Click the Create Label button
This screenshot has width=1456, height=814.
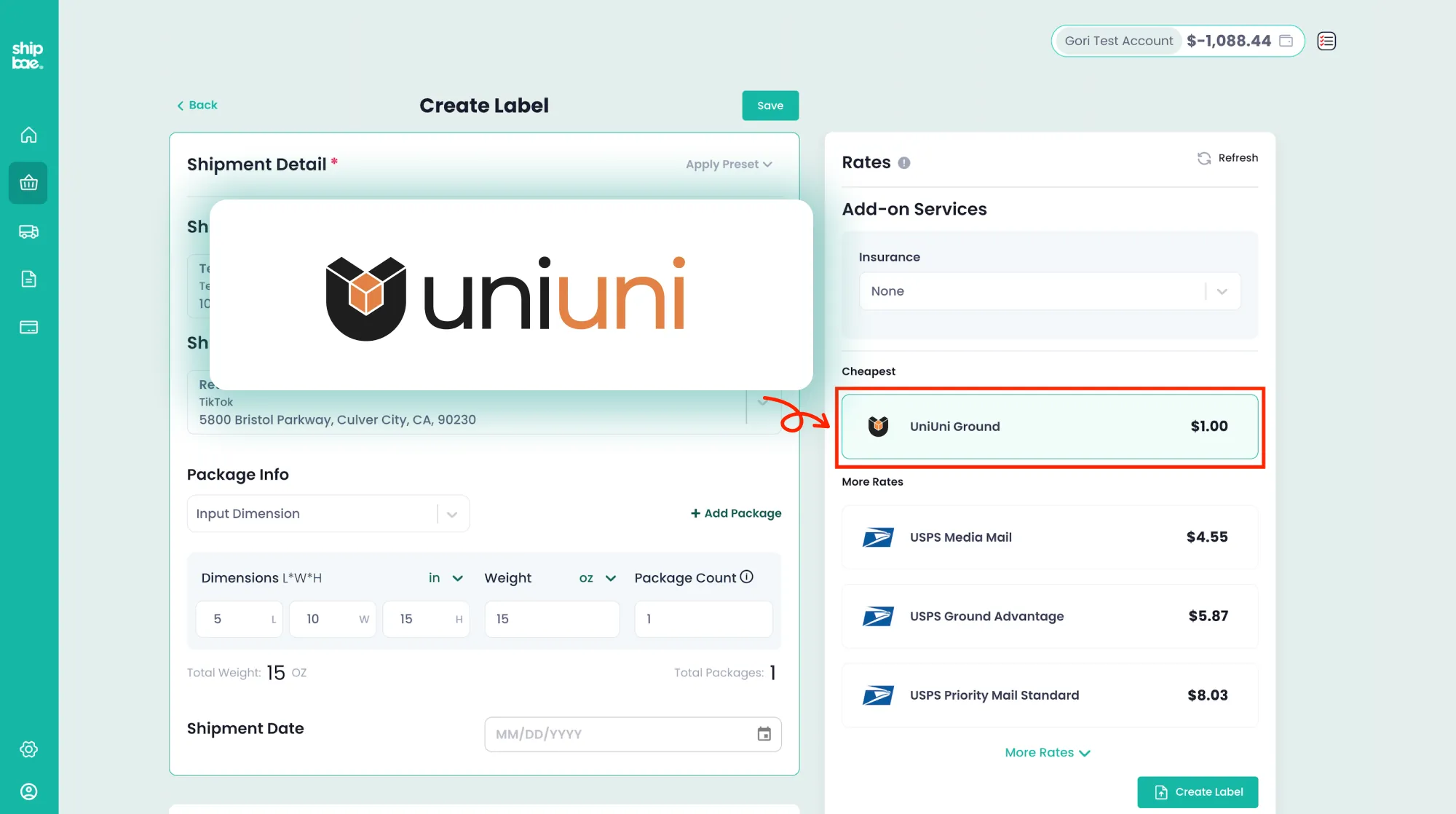[x=1198, y=792]
